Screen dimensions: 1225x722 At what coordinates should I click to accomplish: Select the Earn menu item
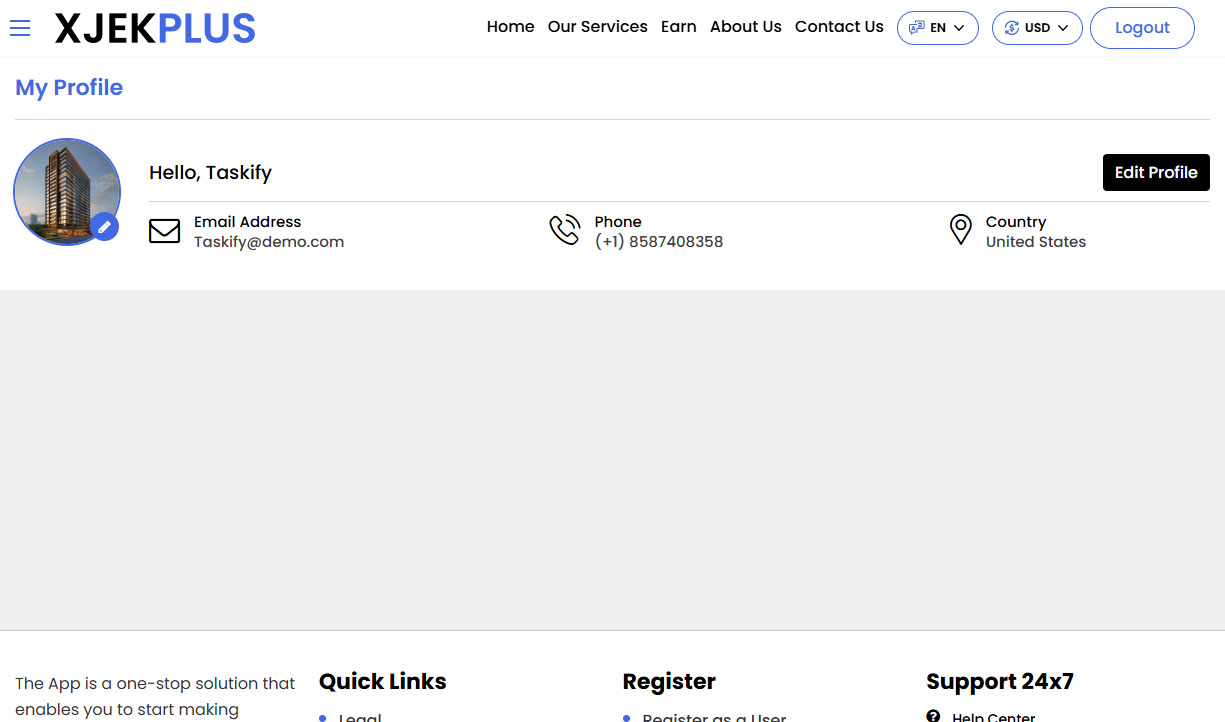pyautogui.click(x=678, y=27)
